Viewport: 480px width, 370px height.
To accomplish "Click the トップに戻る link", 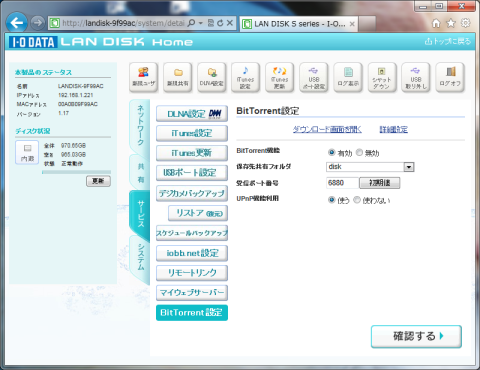I will point(448,42).
